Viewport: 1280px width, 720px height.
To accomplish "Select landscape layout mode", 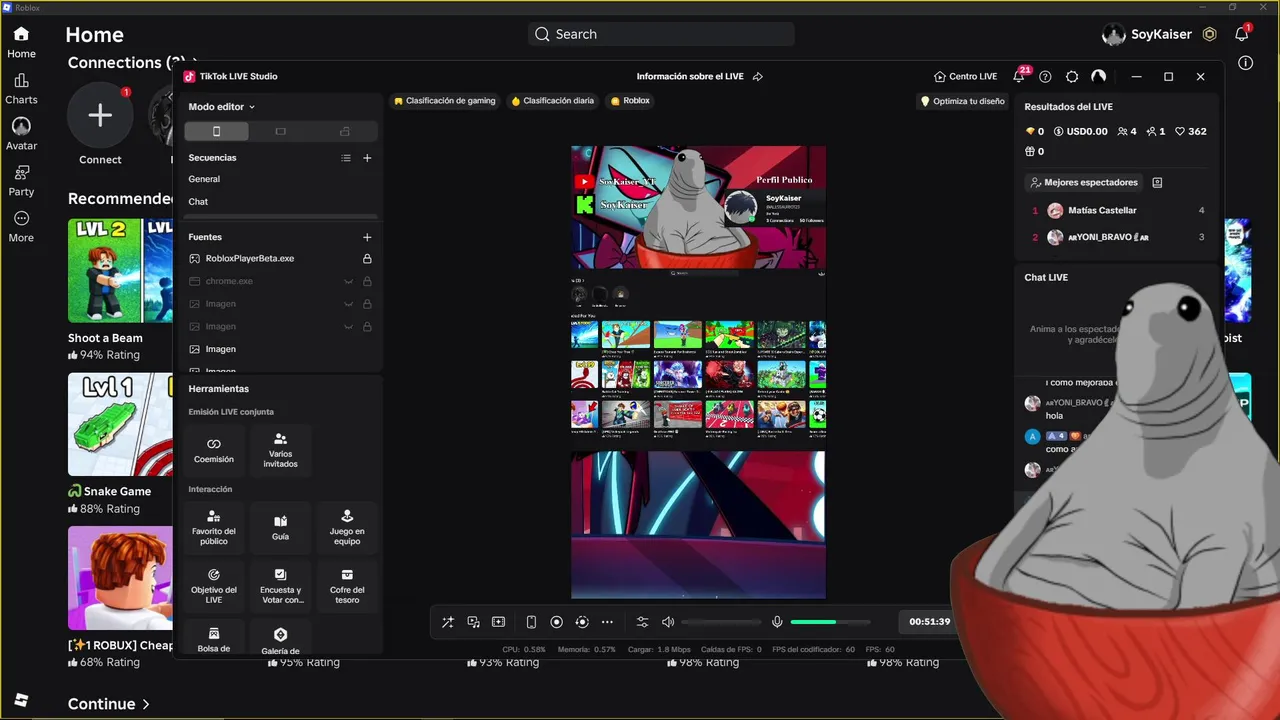I will (280, 131).
